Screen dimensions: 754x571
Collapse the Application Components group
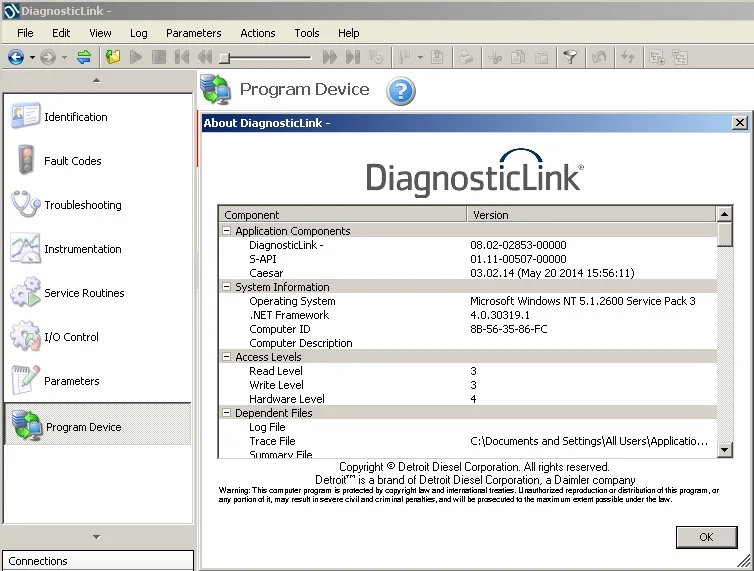point(226,231)
